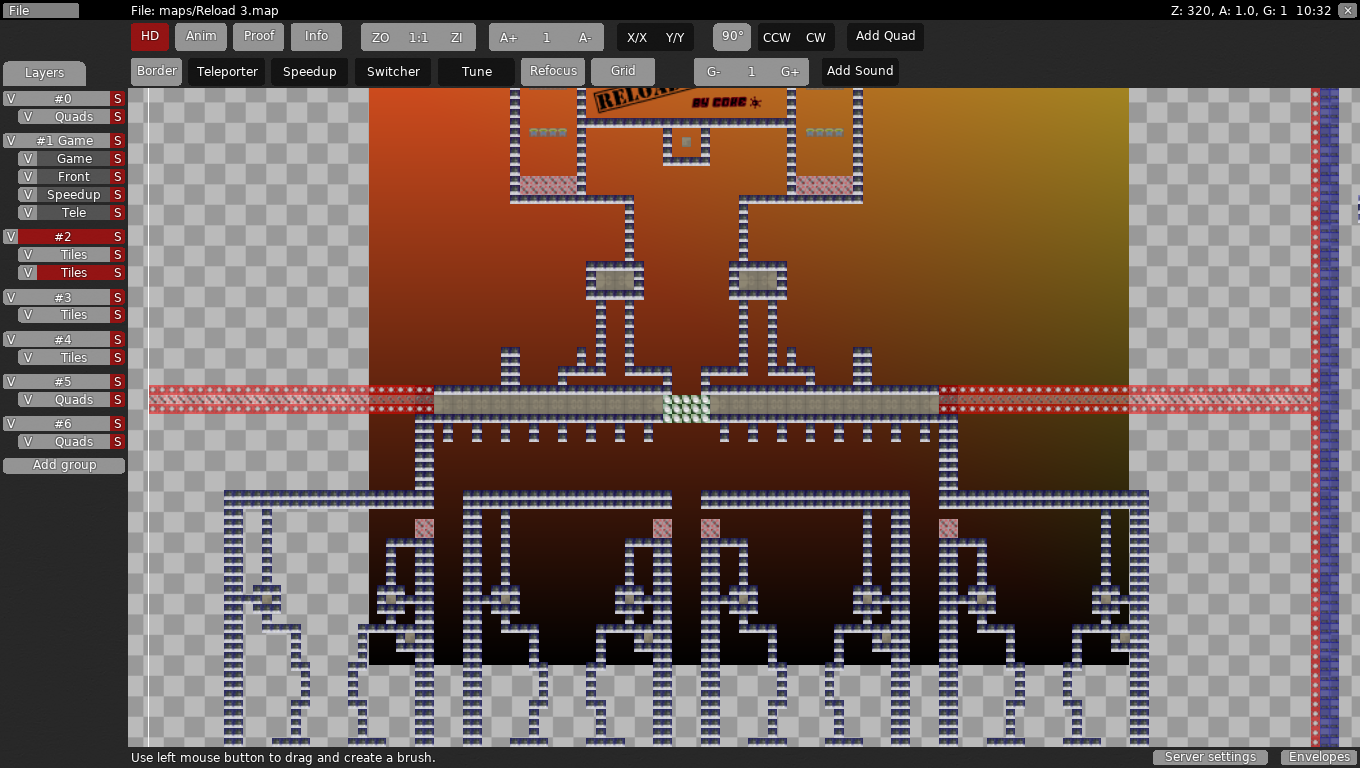
Task: Expand the #1 Game group entry
Action: coord(64,141)
